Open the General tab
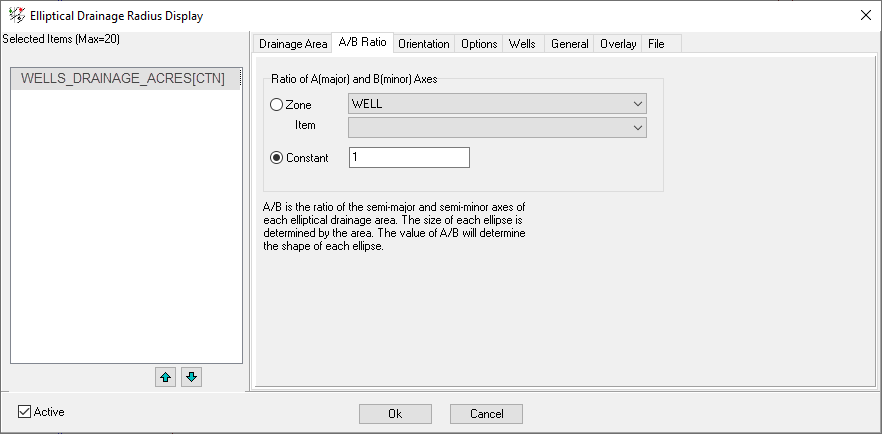 [569, 44]
